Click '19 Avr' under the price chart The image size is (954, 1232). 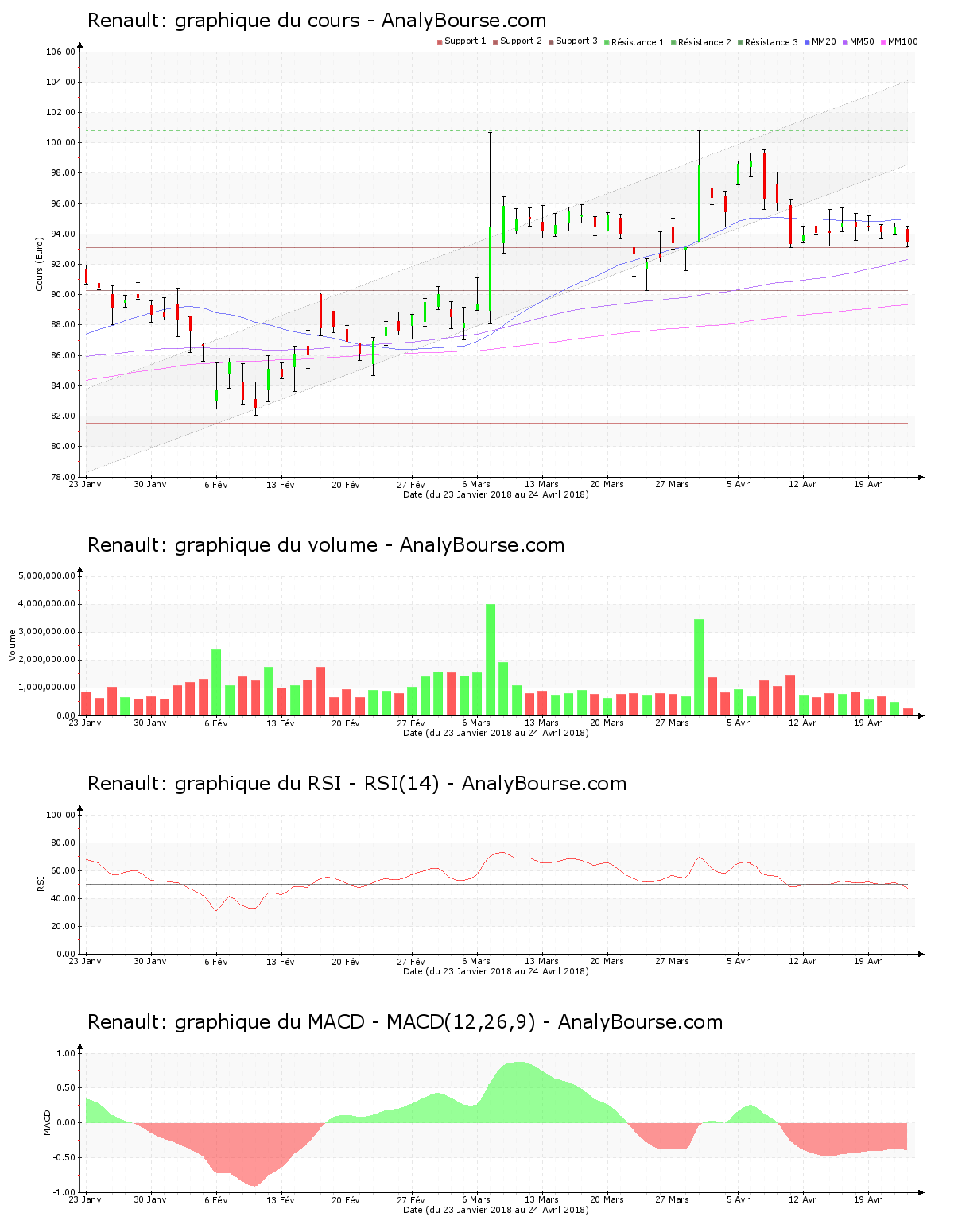tap(867, 484)
